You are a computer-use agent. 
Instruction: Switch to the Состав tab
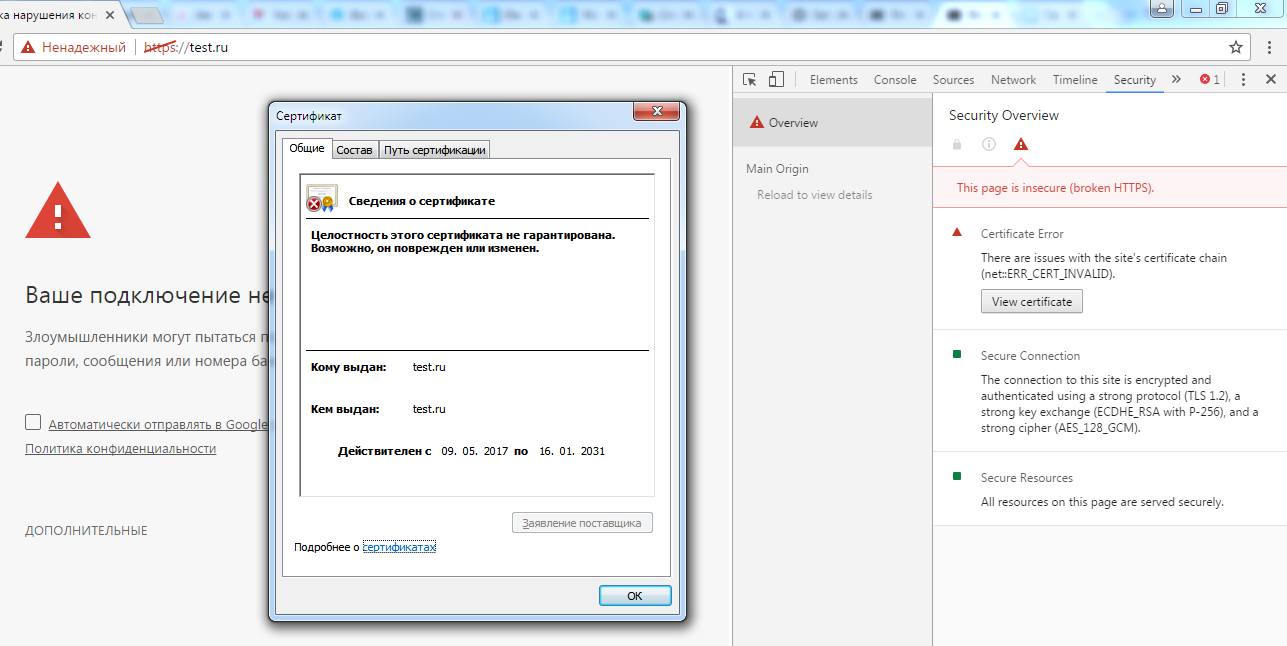354,150
